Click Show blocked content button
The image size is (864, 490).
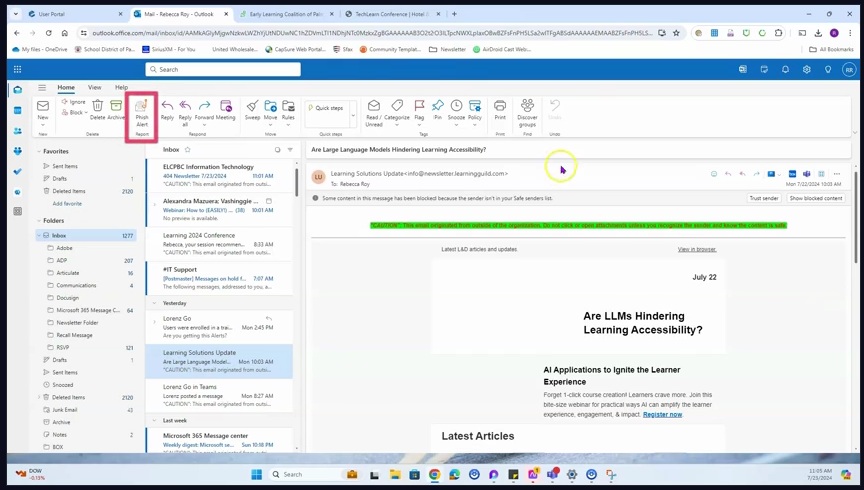coord(816,198)
